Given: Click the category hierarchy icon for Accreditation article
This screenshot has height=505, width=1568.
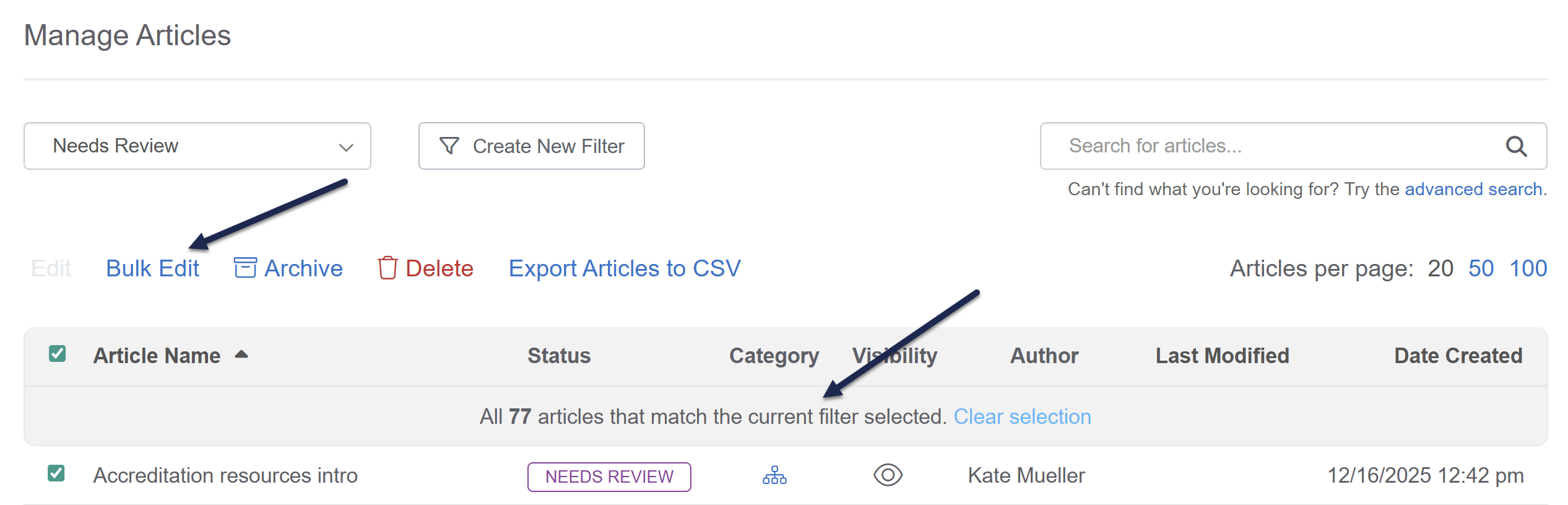Looking at the screenshot, I should click(774, 475).
